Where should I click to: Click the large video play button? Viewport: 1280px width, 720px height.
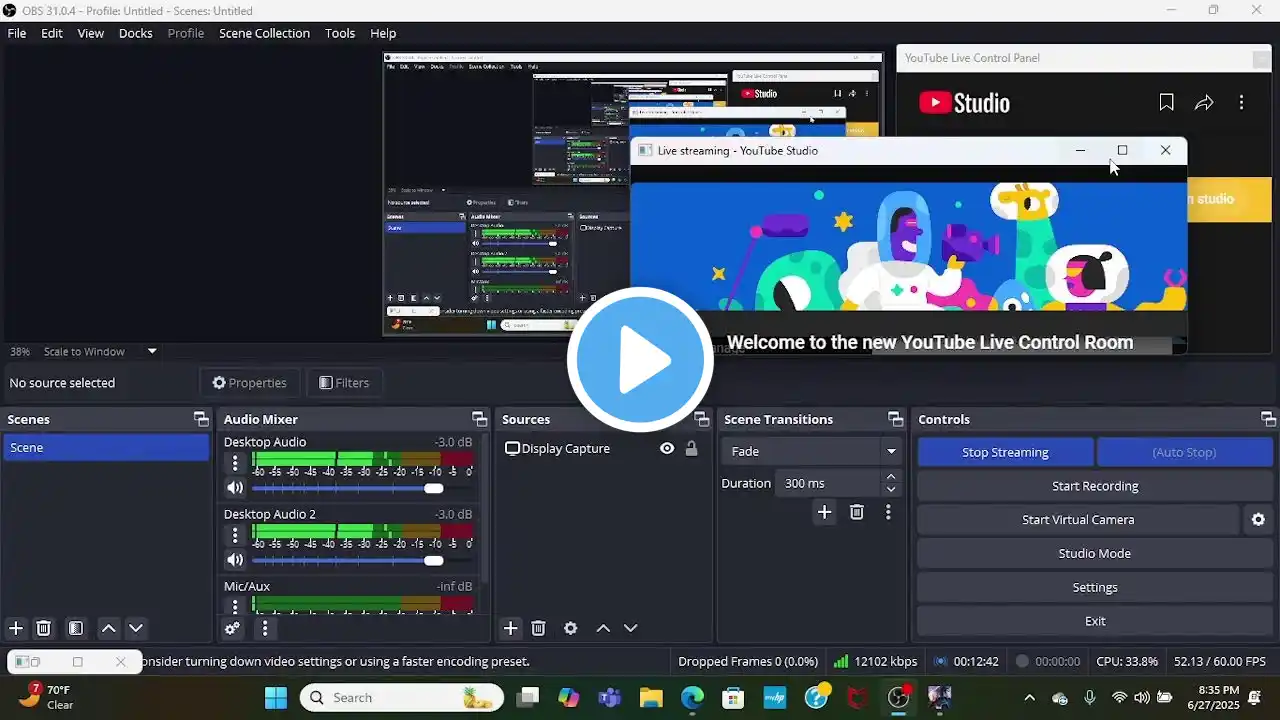point(640,360)
